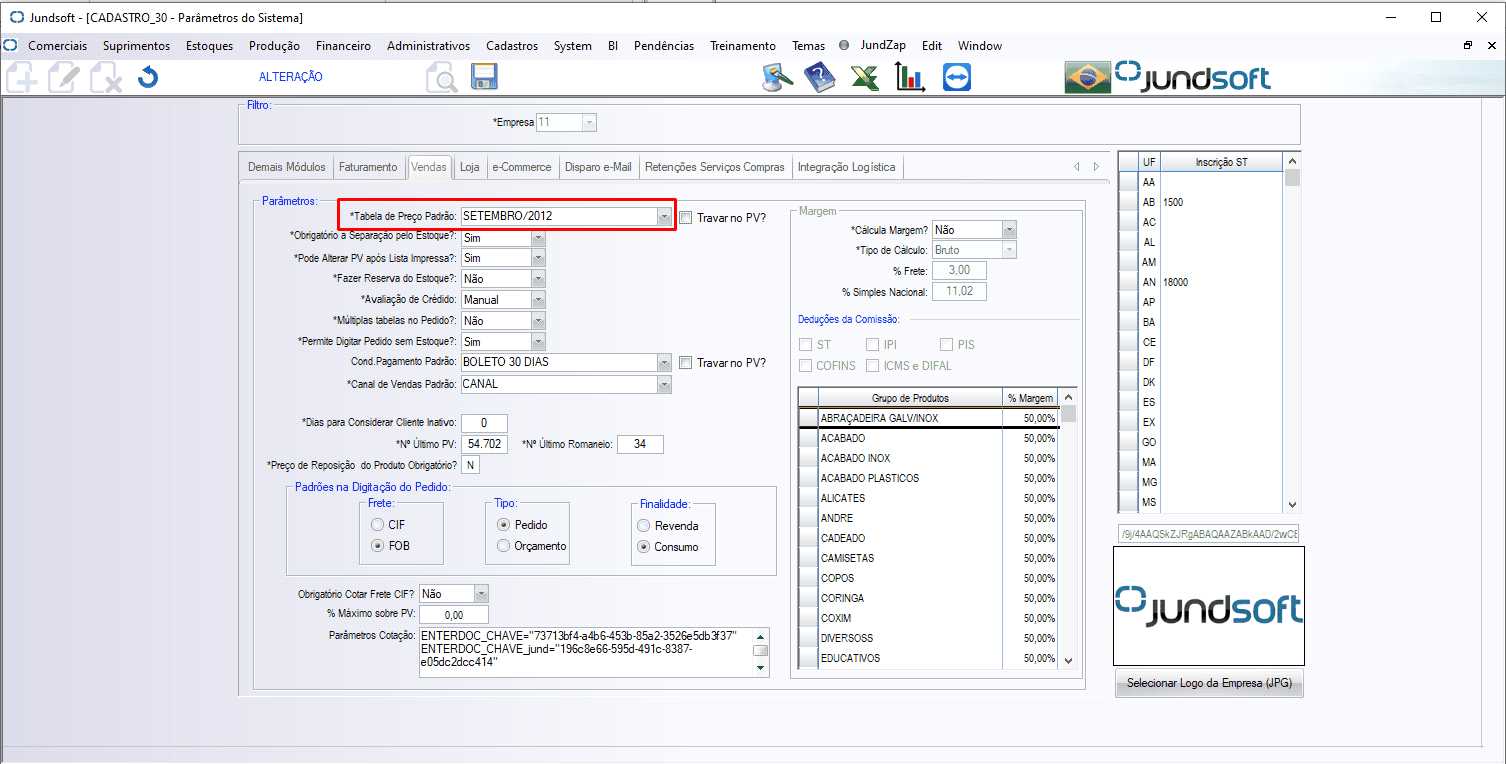
Task: Click the Jundsoft app icon in menu bar
Action: pos(11,46)
